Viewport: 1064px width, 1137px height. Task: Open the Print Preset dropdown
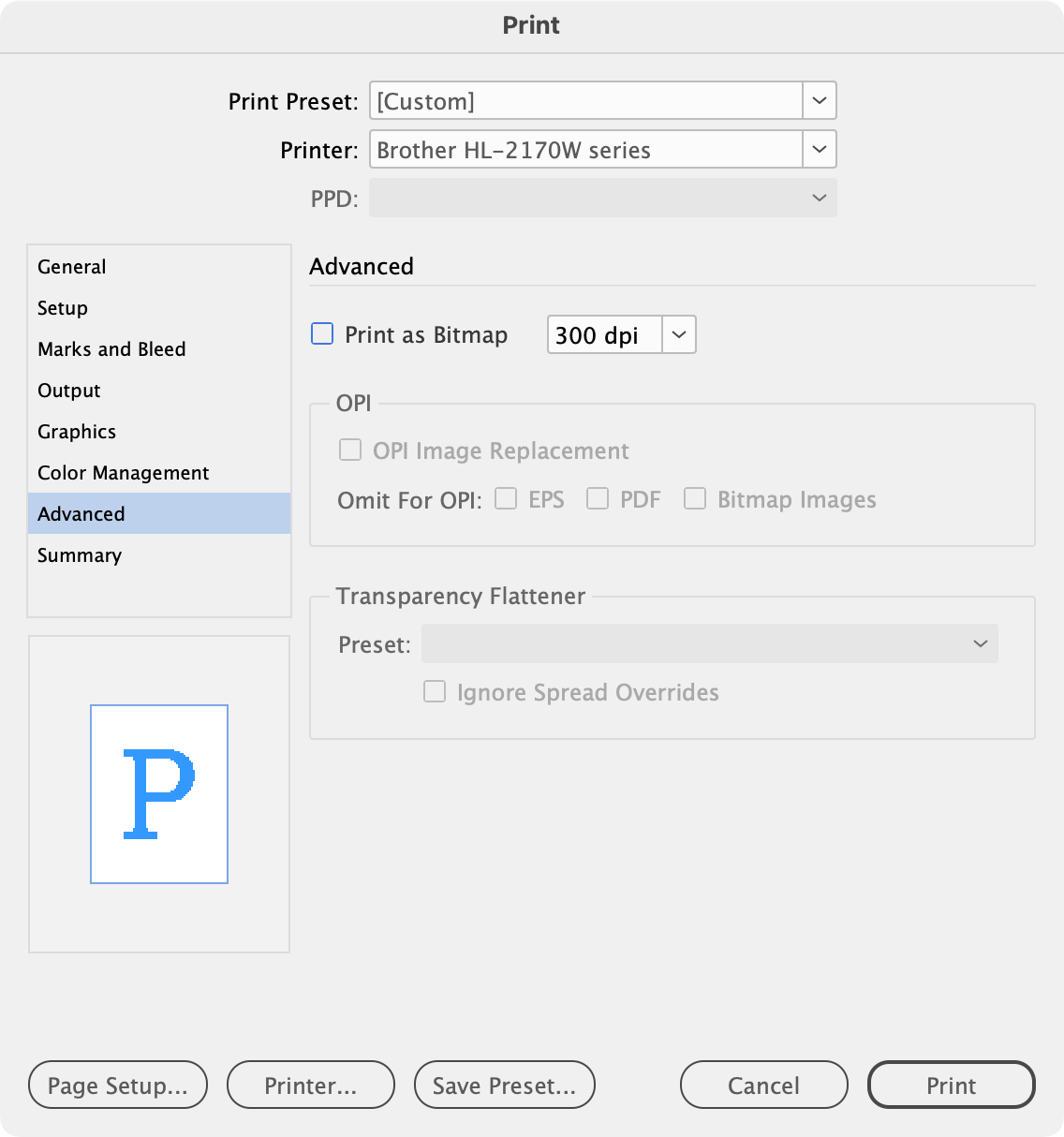[819, 100]
